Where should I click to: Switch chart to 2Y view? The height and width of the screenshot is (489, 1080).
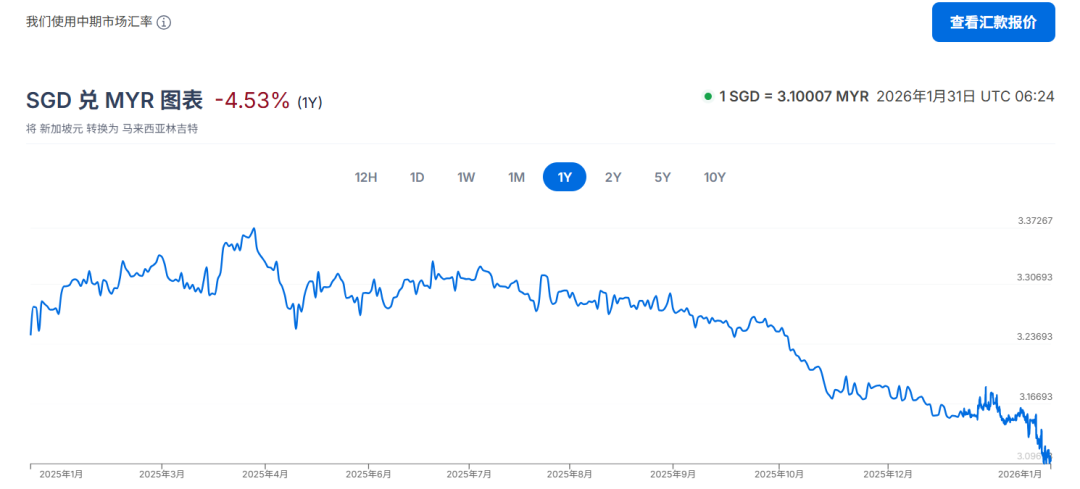tap(613, 177)
